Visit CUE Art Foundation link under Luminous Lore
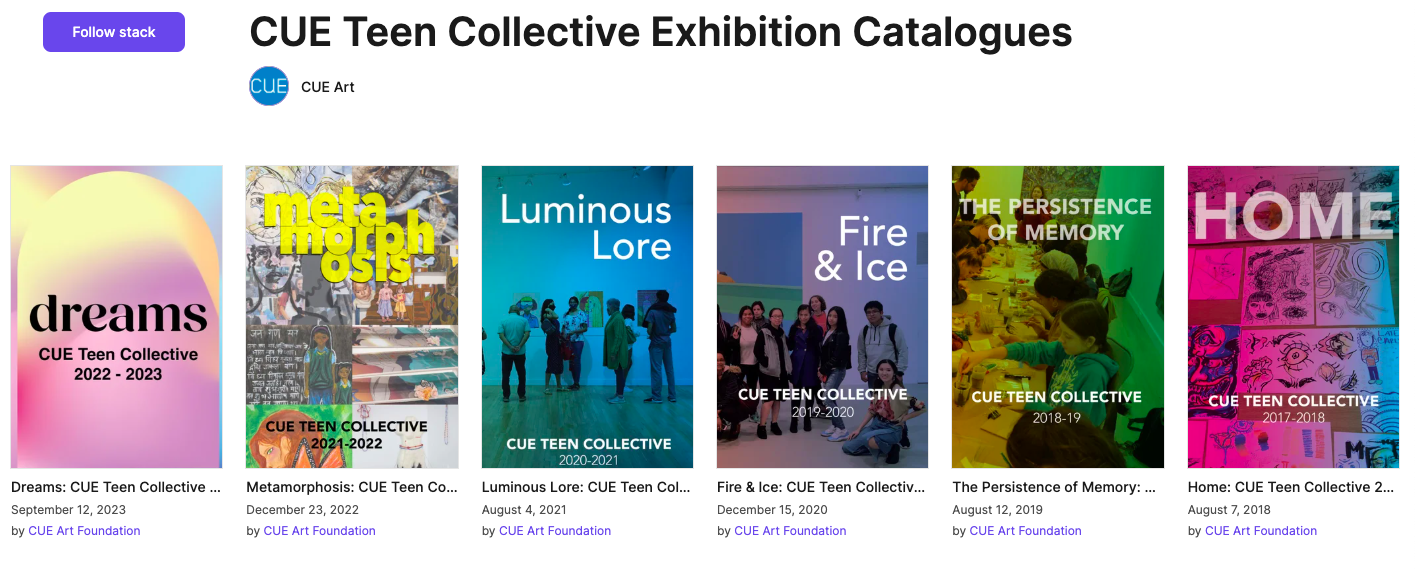The height and width of the screenshot is (572, 1415). [x=555, y=531]
